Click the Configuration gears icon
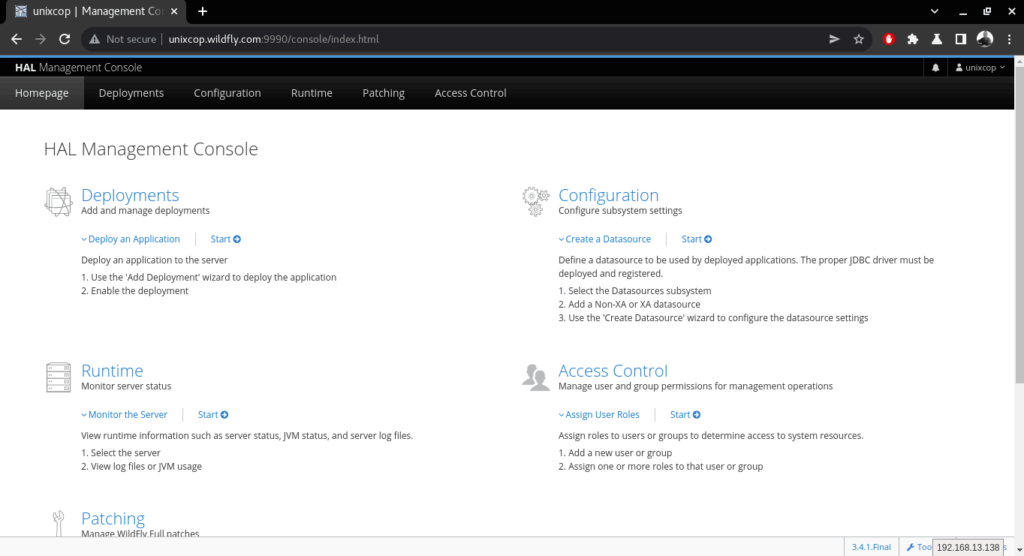 coord(536,201)
